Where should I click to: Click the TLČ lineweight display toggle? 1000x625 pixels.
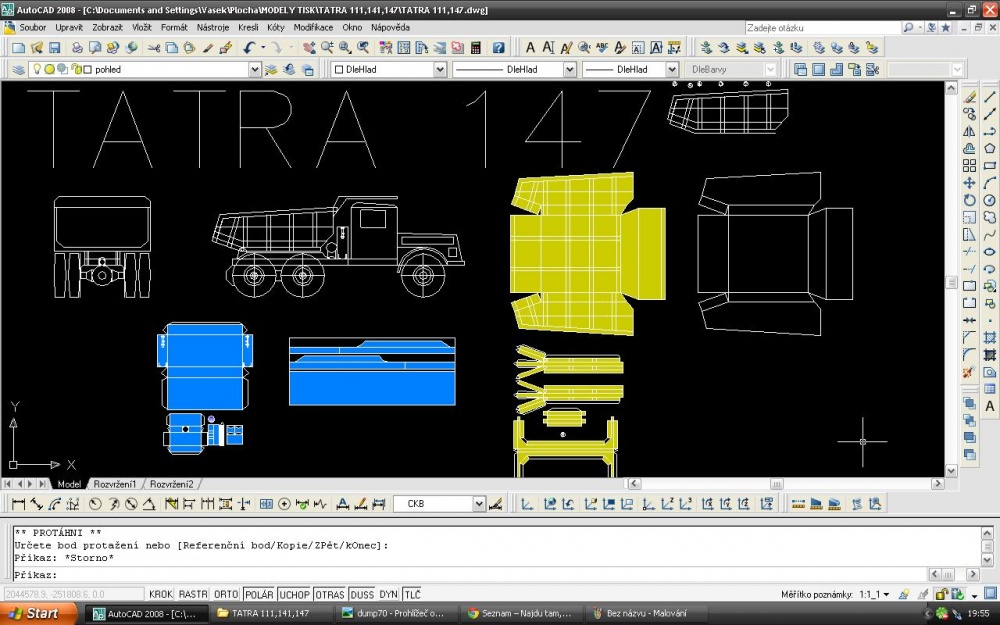413,594
